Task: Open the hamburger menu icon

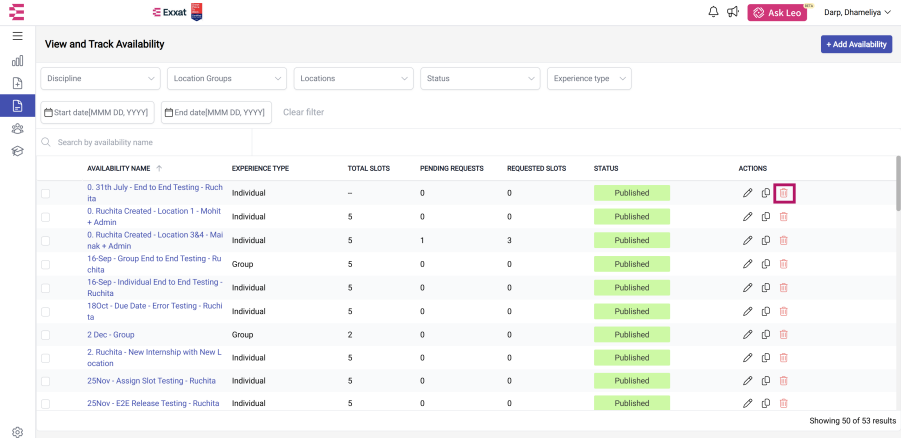Action: click(17, 36)
